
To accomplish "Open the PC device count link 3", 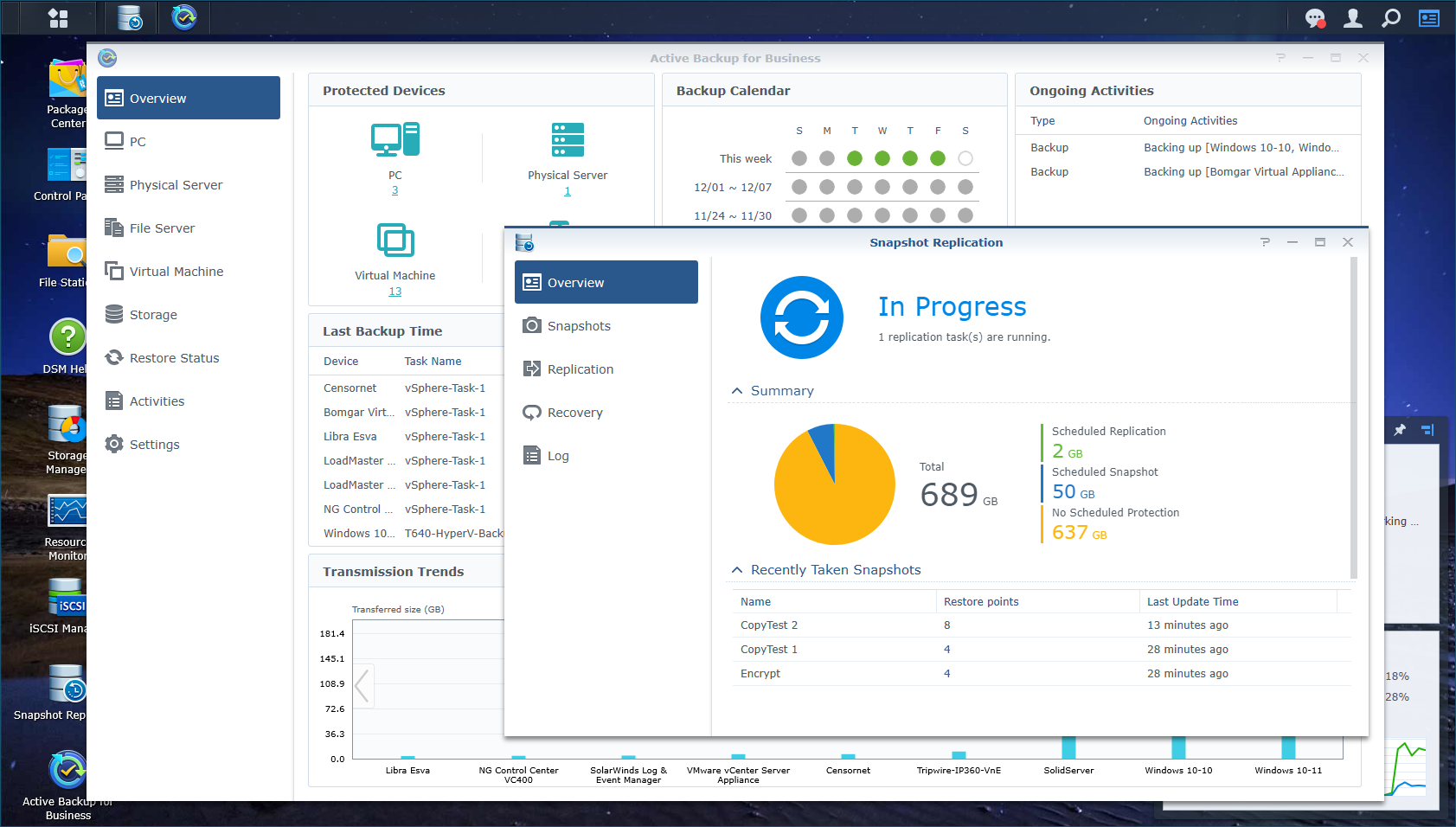I will point(395,190).
